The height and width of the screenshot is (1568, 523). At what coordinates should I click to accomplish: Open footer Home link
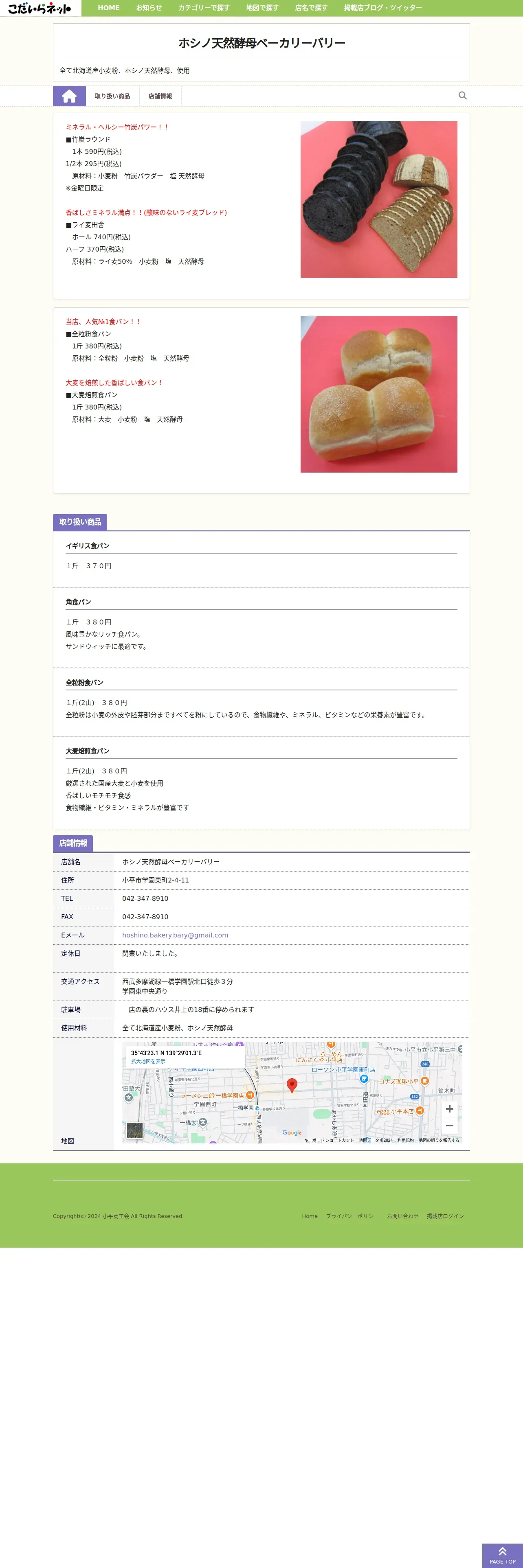tap(310, 1216)
